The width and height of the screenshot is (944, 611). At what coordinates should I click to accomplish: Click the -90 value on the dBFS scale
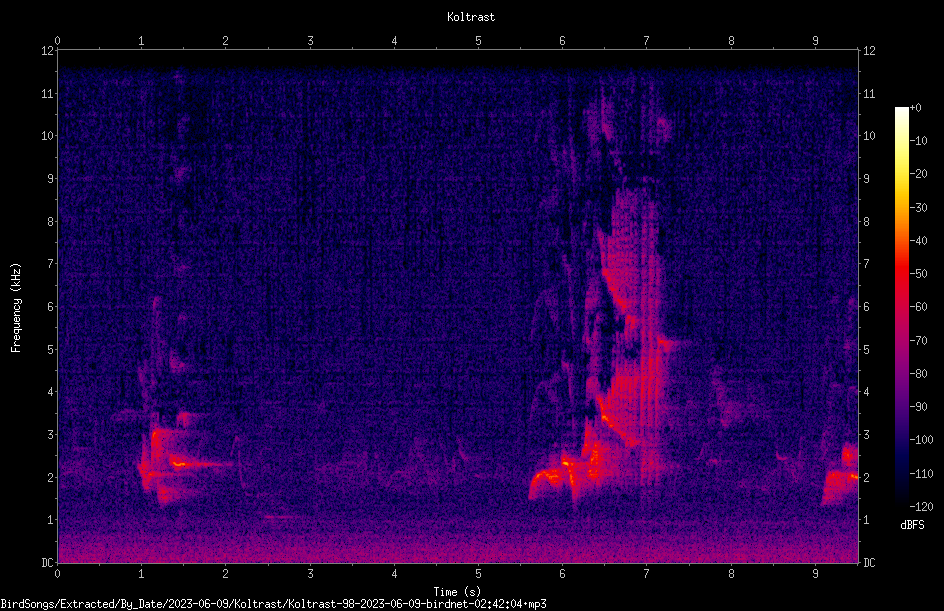coord(919,407)
